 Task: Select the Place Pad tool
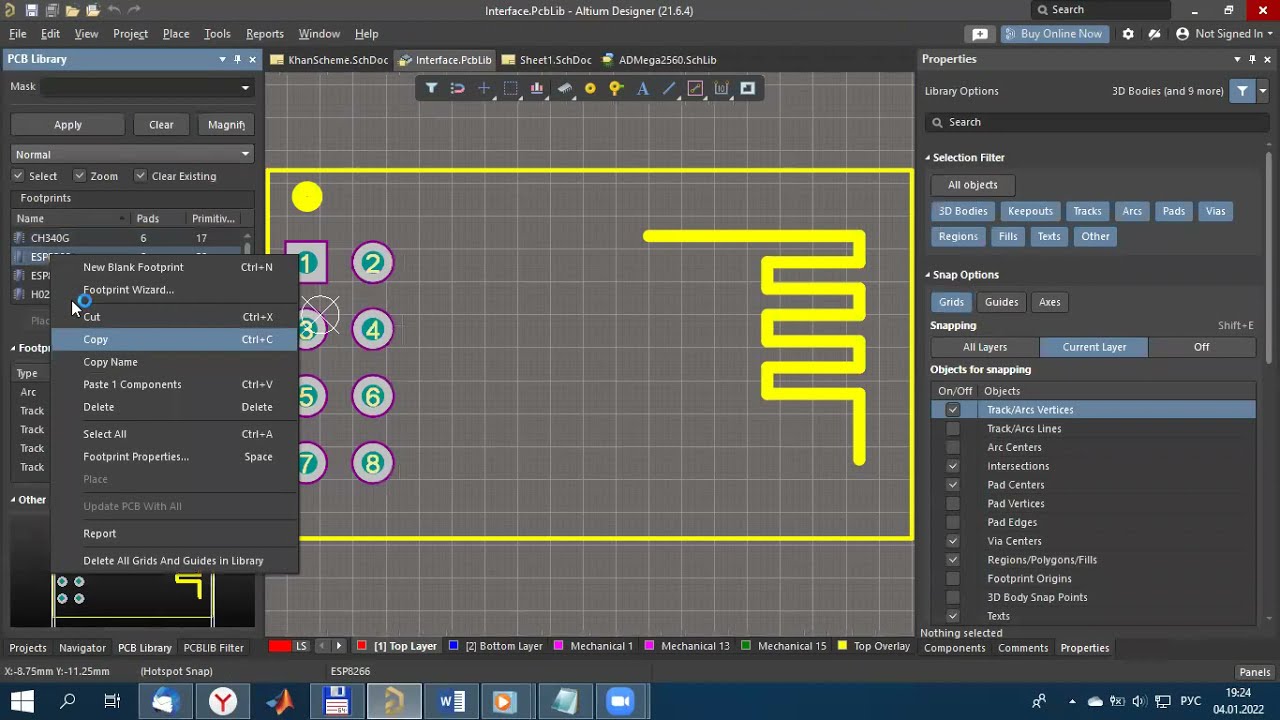(x=590, y=88)
